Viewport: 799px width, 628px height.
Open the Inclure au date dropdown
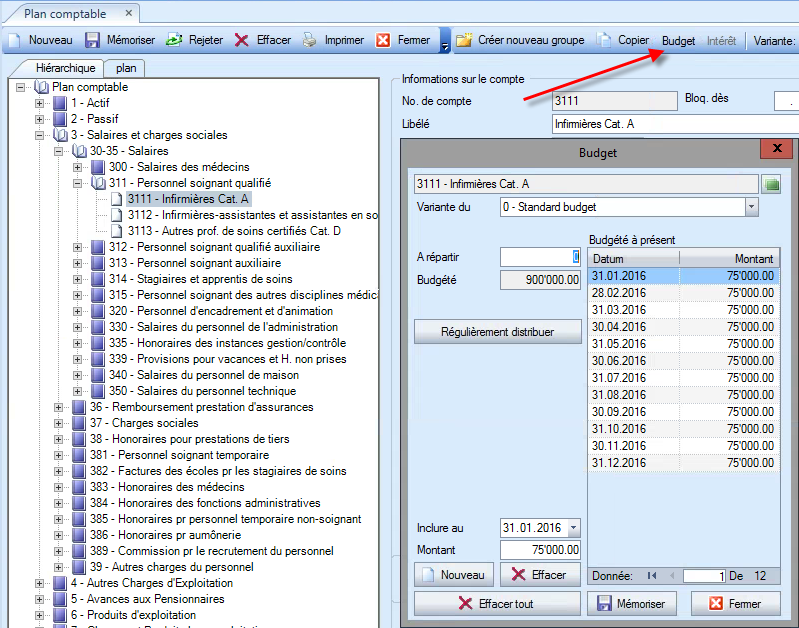pyautogui.click(x=573, y=528)
